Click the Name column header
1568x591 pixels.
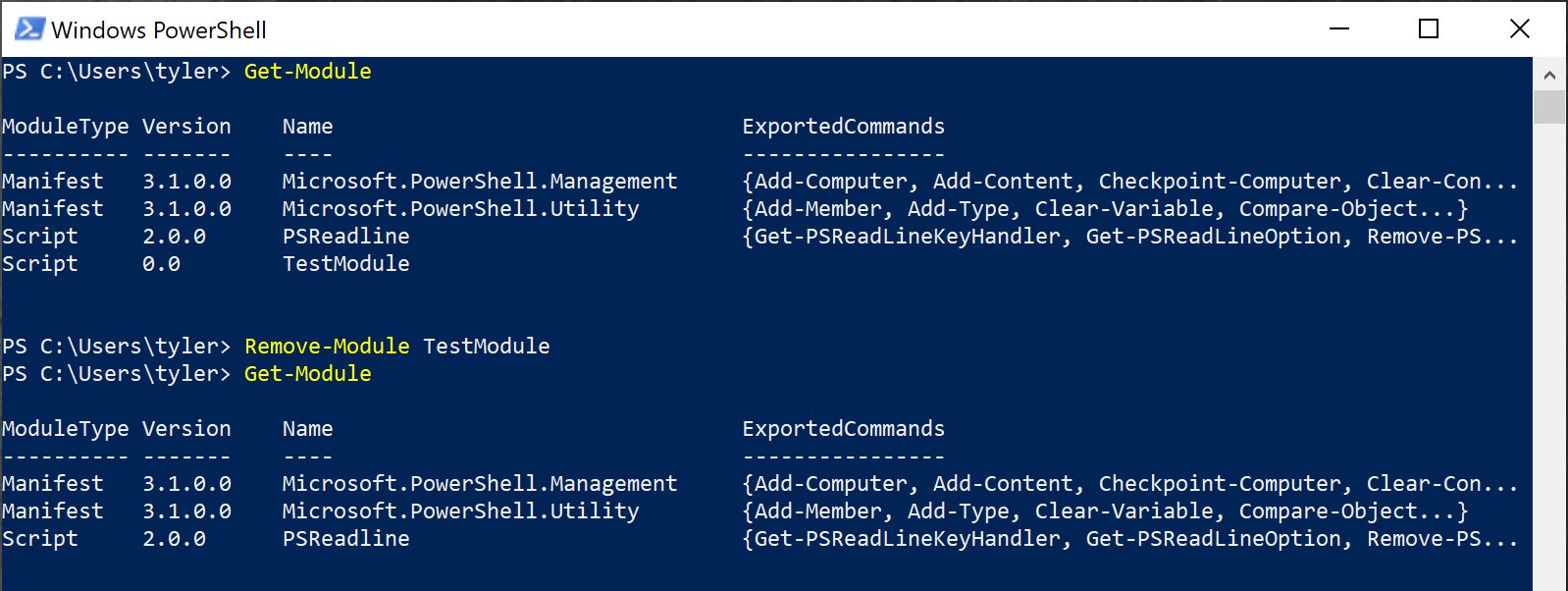pos(307,126)
